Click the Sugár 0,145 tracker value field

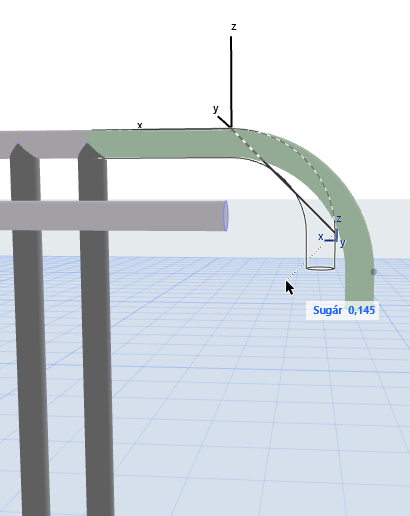point(342,310)
